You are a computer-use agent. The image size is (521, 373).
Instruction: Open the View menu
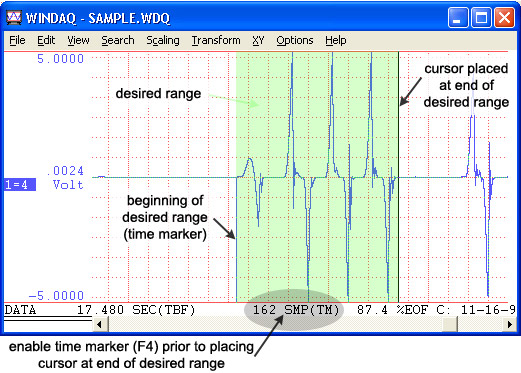(x=78, y=40)
